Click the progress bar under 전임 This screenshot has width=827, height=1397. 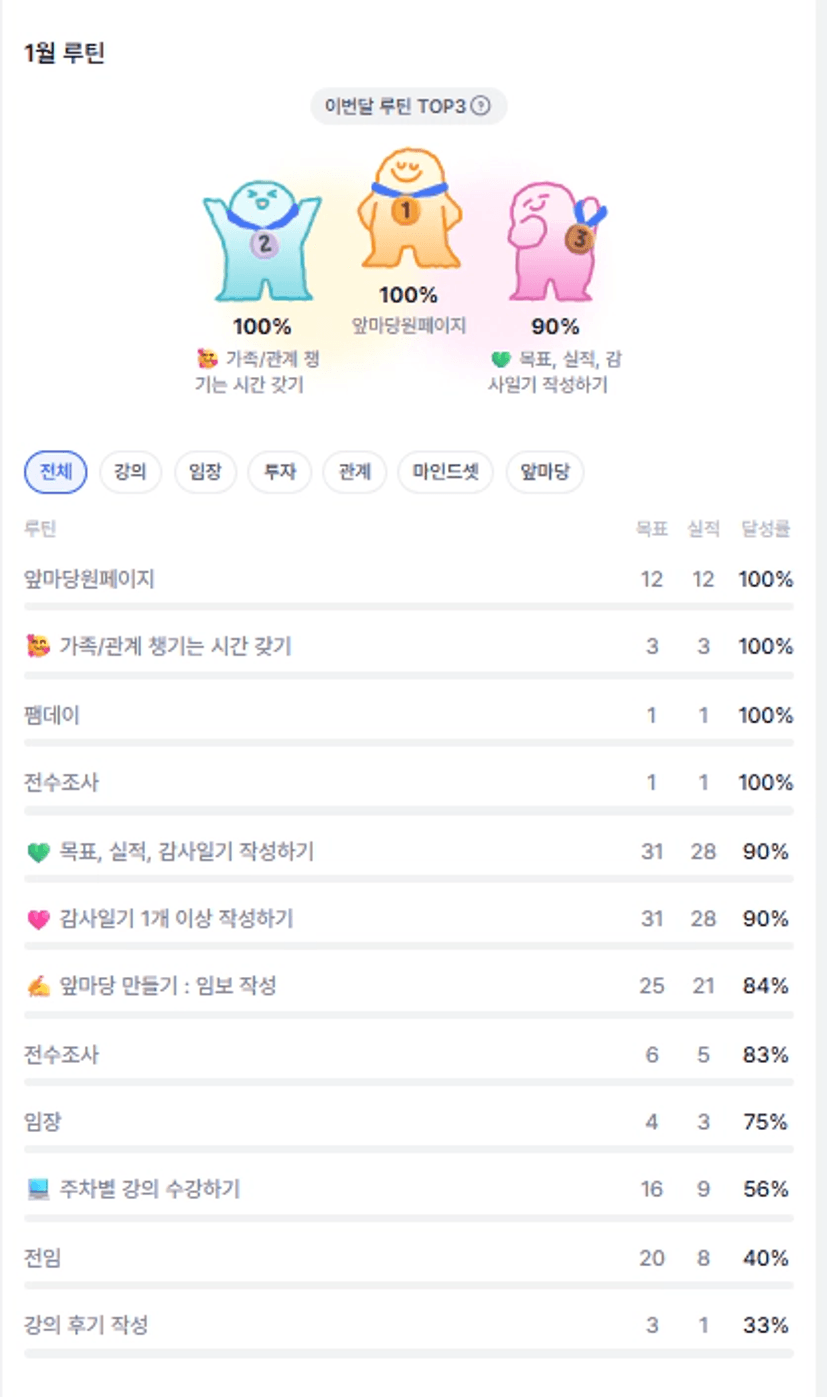pos(408,1286)
